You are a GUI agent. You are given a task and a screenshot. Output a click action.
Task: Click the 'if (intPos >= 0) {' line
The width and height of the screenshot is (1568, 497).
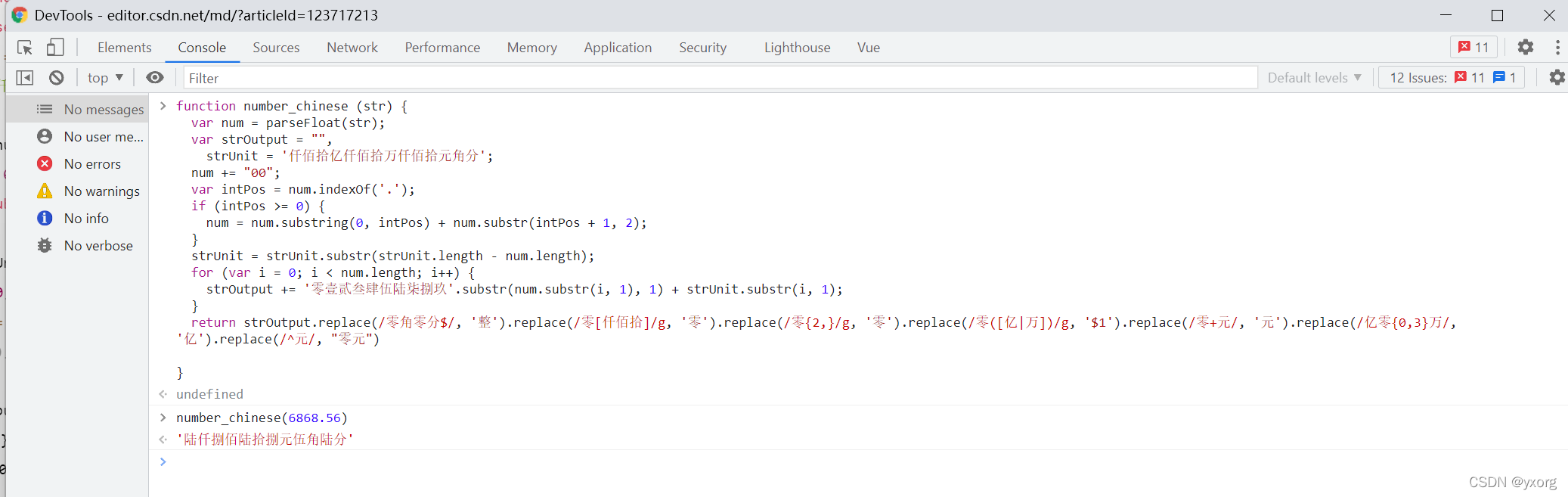click(258, 206)
